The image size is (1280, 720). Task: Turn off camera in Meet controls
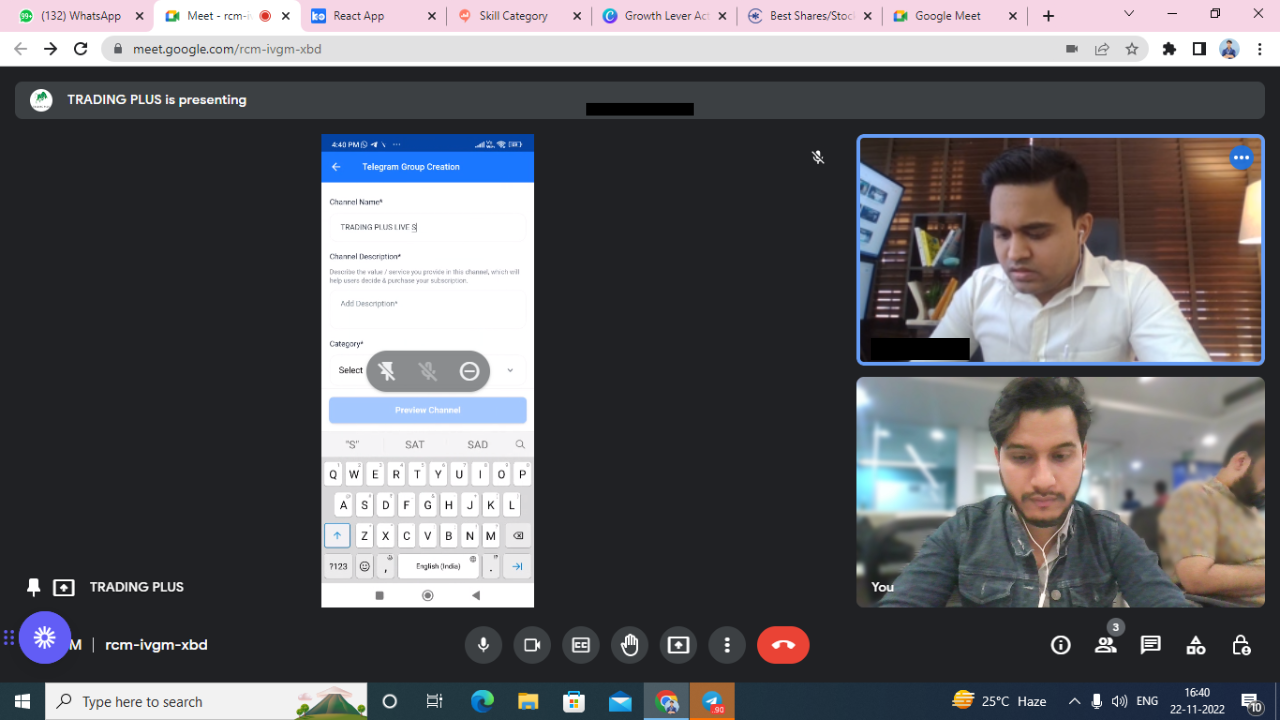click(532, 645)
